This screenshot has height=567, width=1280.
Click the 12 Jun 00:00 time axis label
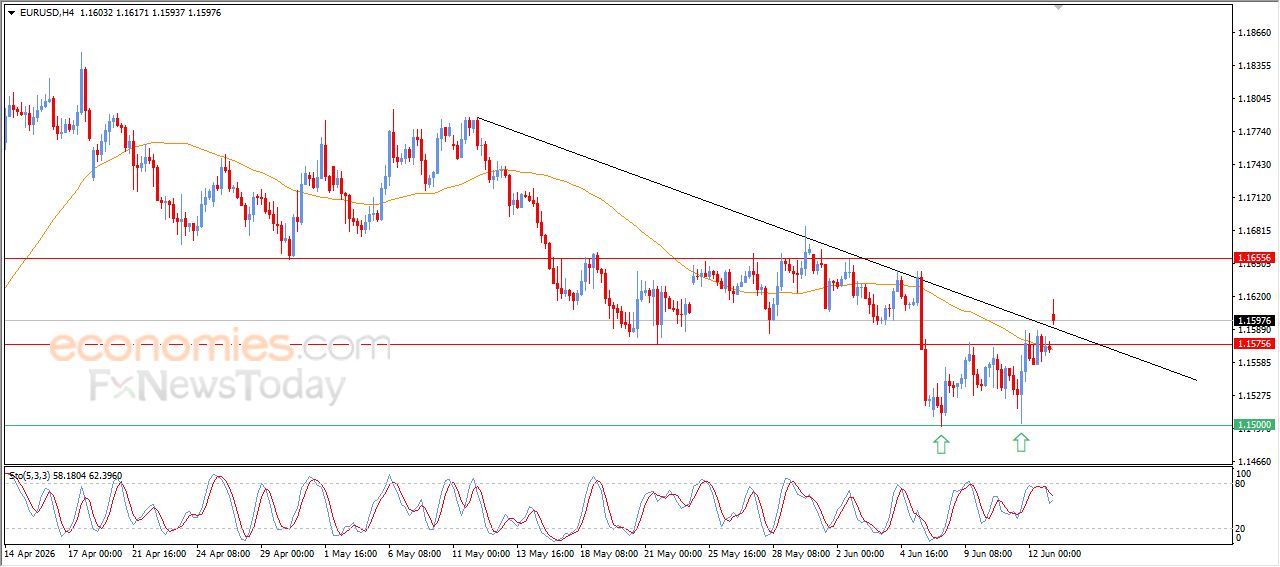(x=1054, y=553)
